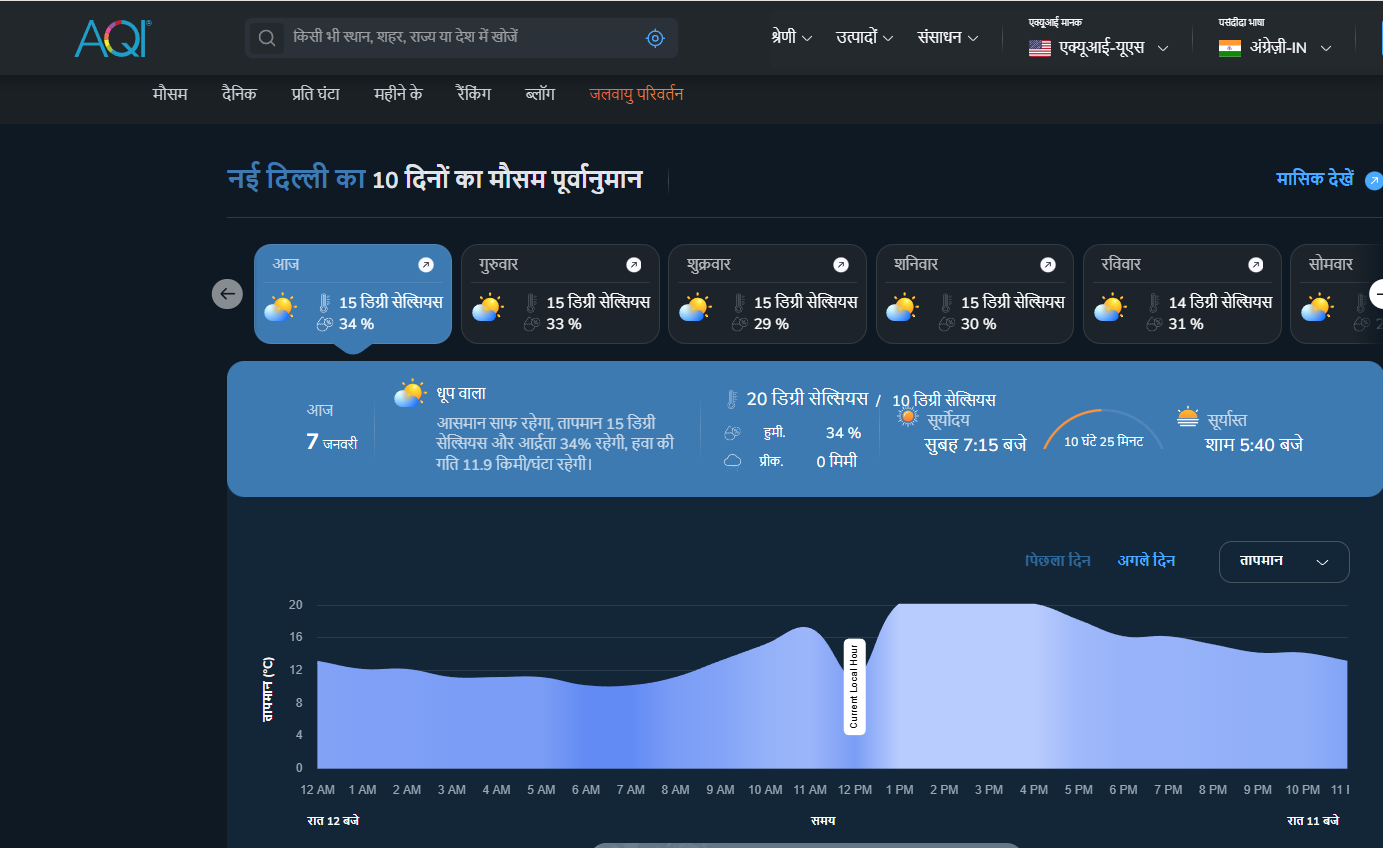
Task: Open the arrow icon on the शनिवार card
Action: tap(1048, 265)
